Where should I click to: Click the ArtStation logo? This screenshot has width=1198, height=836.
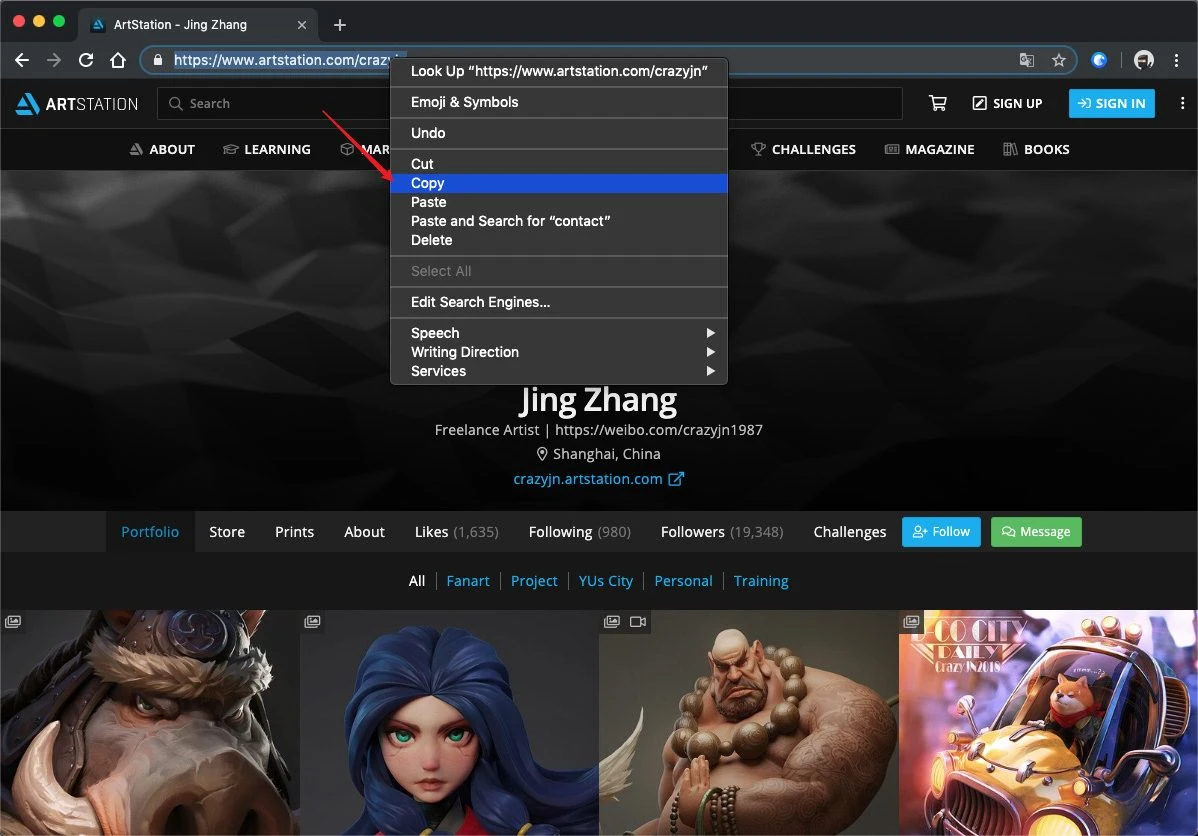coord(77,103)
